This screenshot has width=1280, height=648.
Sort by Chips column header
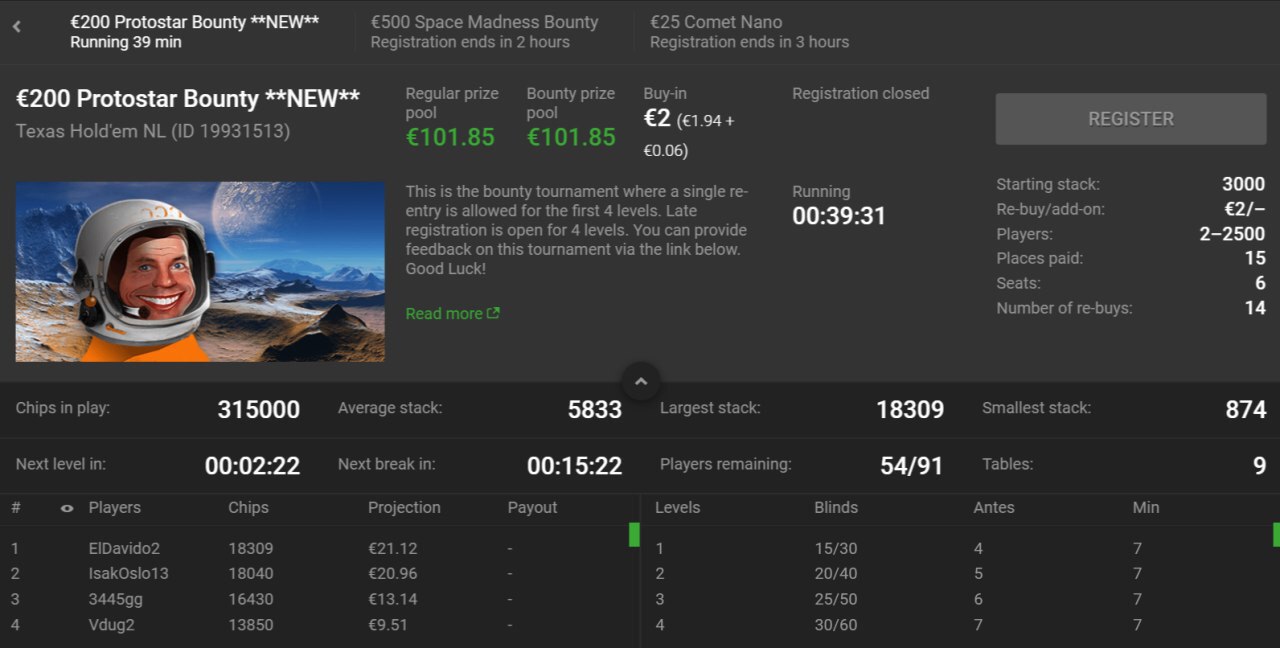(x=248, y=508)
